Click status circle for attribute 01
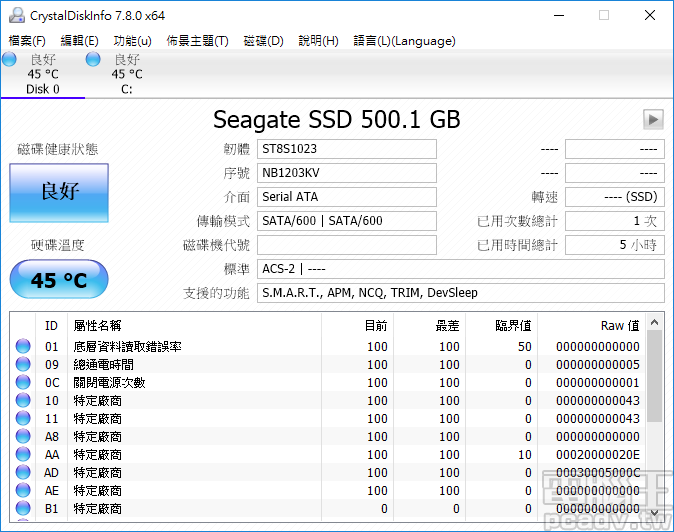This screenshot has height=532, width=674. click(23, 346)
